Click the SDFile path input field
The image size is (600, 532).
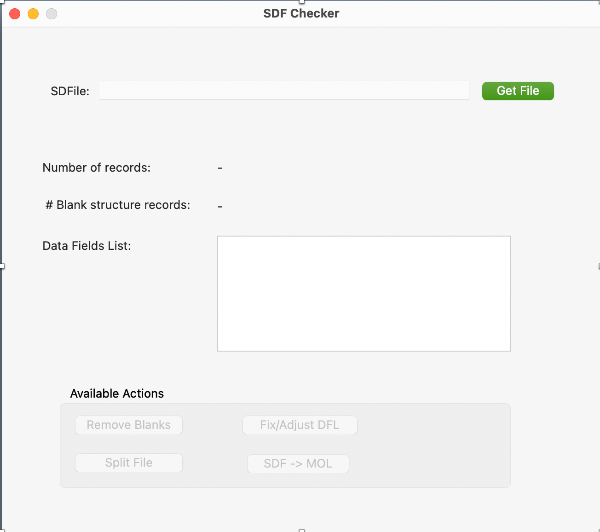pos(284,91)
